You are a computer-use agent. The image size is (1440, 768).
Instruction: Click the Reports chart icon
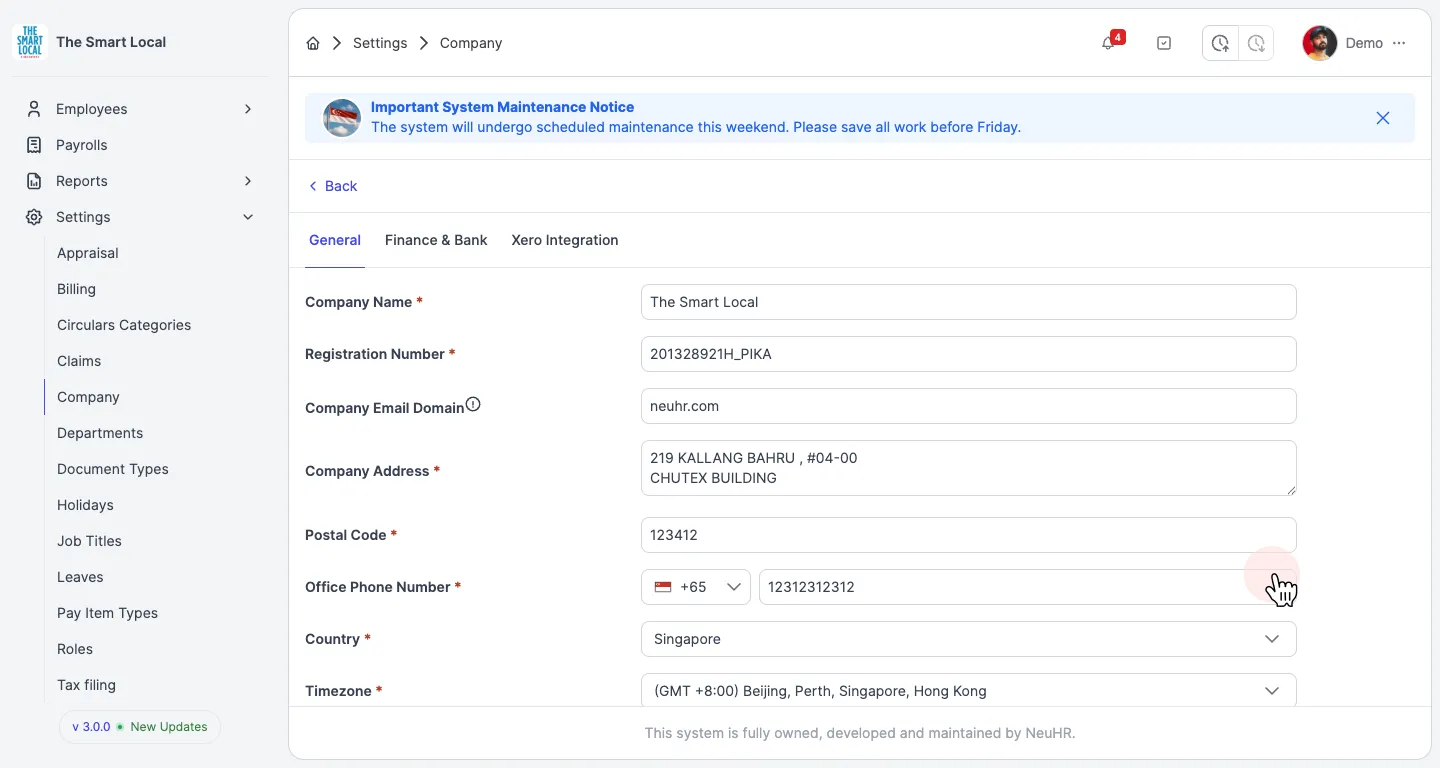(34, 181)
